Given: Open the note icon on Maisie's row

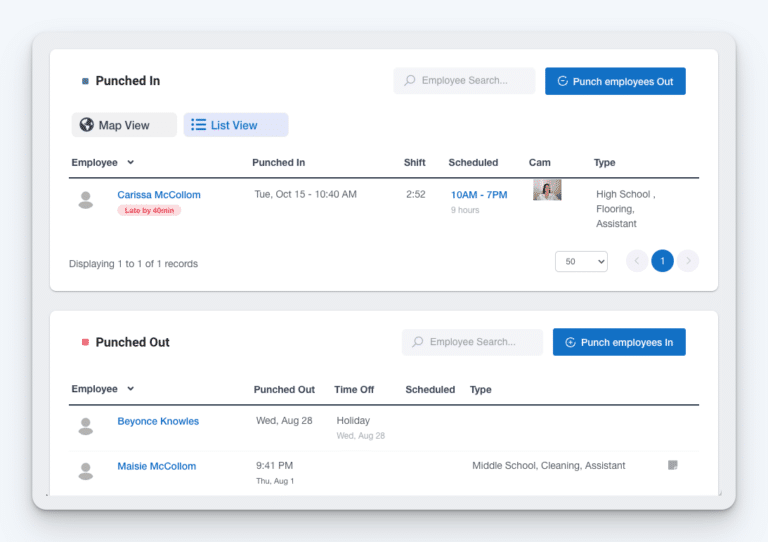Looking at the screenshot, I should click(x=673, y=465).
